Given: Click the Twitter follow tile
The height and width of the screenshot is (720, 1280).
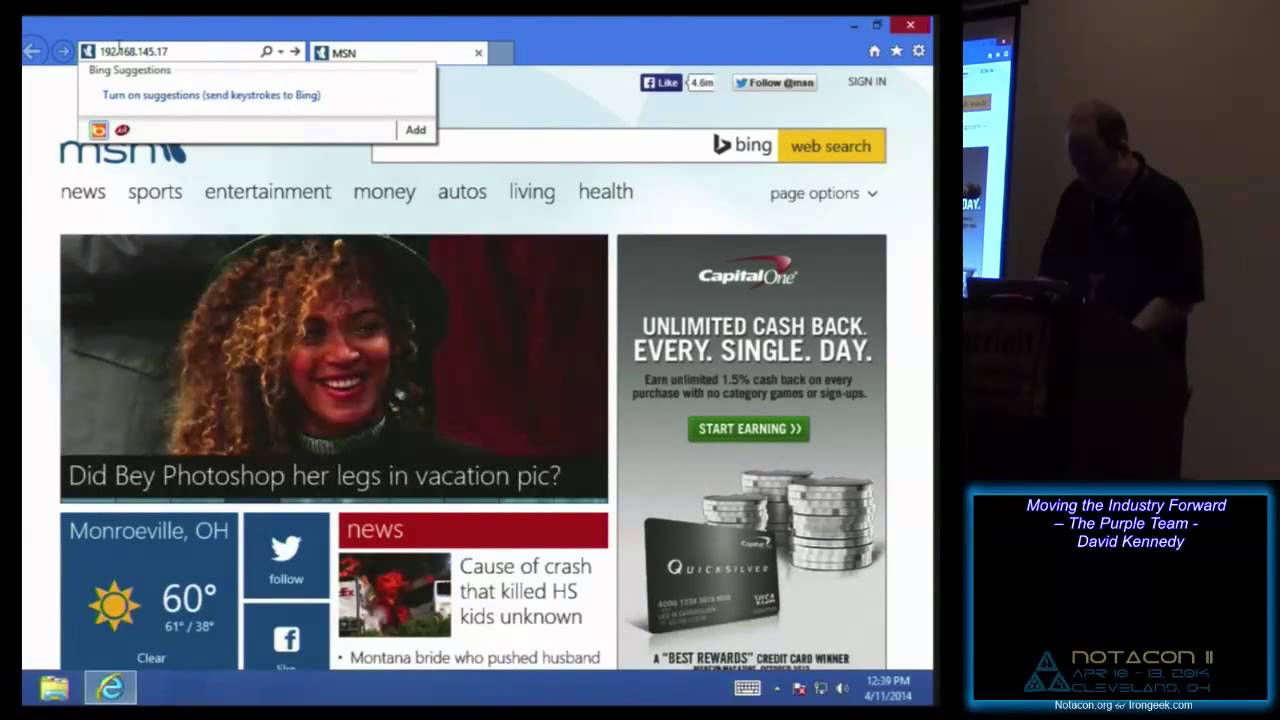Looking at the screenshot, I should 286,556.
